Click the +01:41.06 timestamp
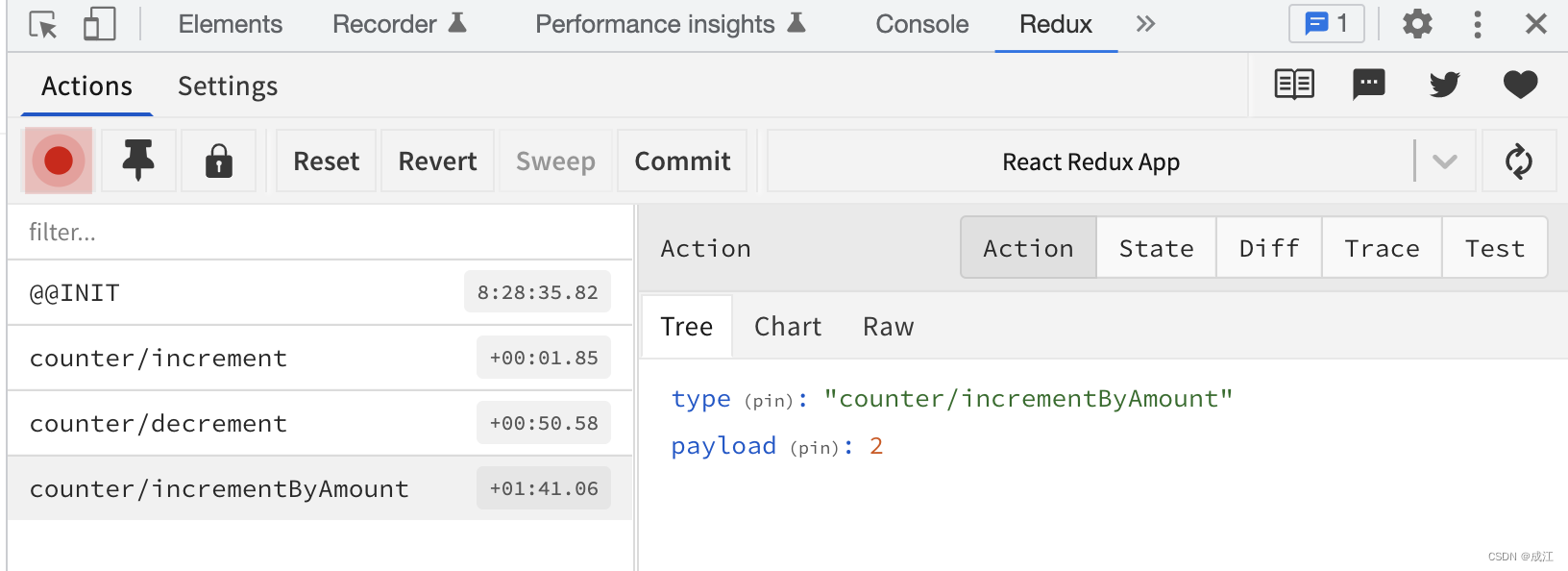Image resolution: width=1568 pixels, height=571 pixels. (x=544, y=488)
